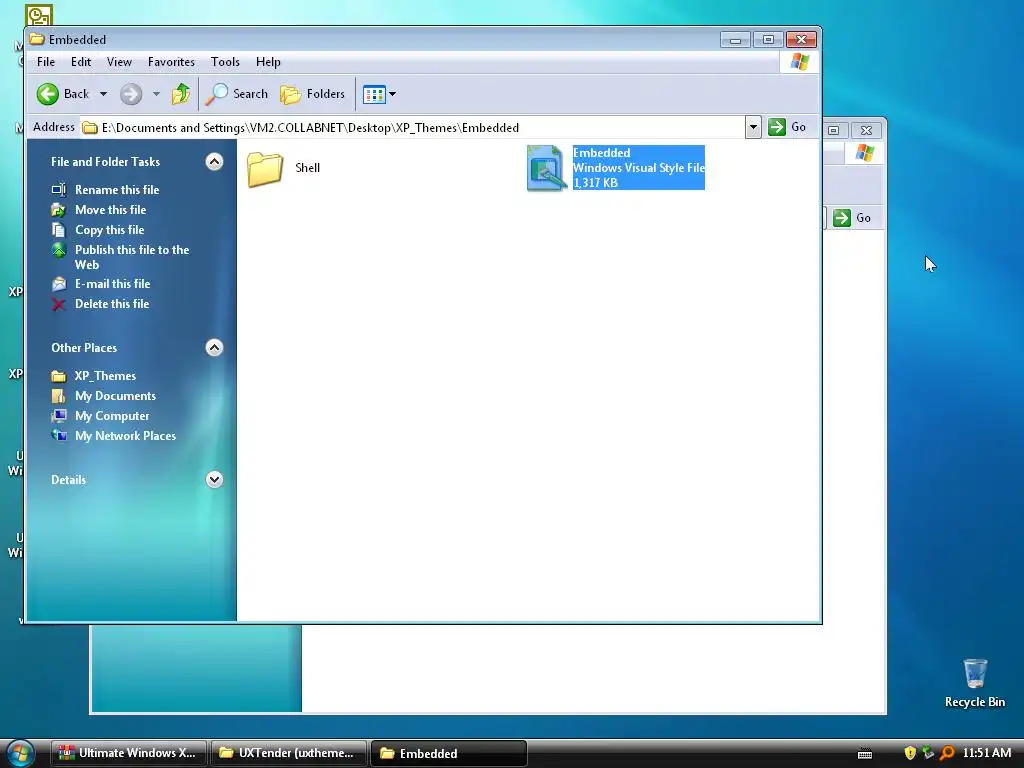Image resolution: width=1024 pixels, height=768 pixels.
Task: Click the keyboard icon in system tray
Action: [x=865, y=754]
